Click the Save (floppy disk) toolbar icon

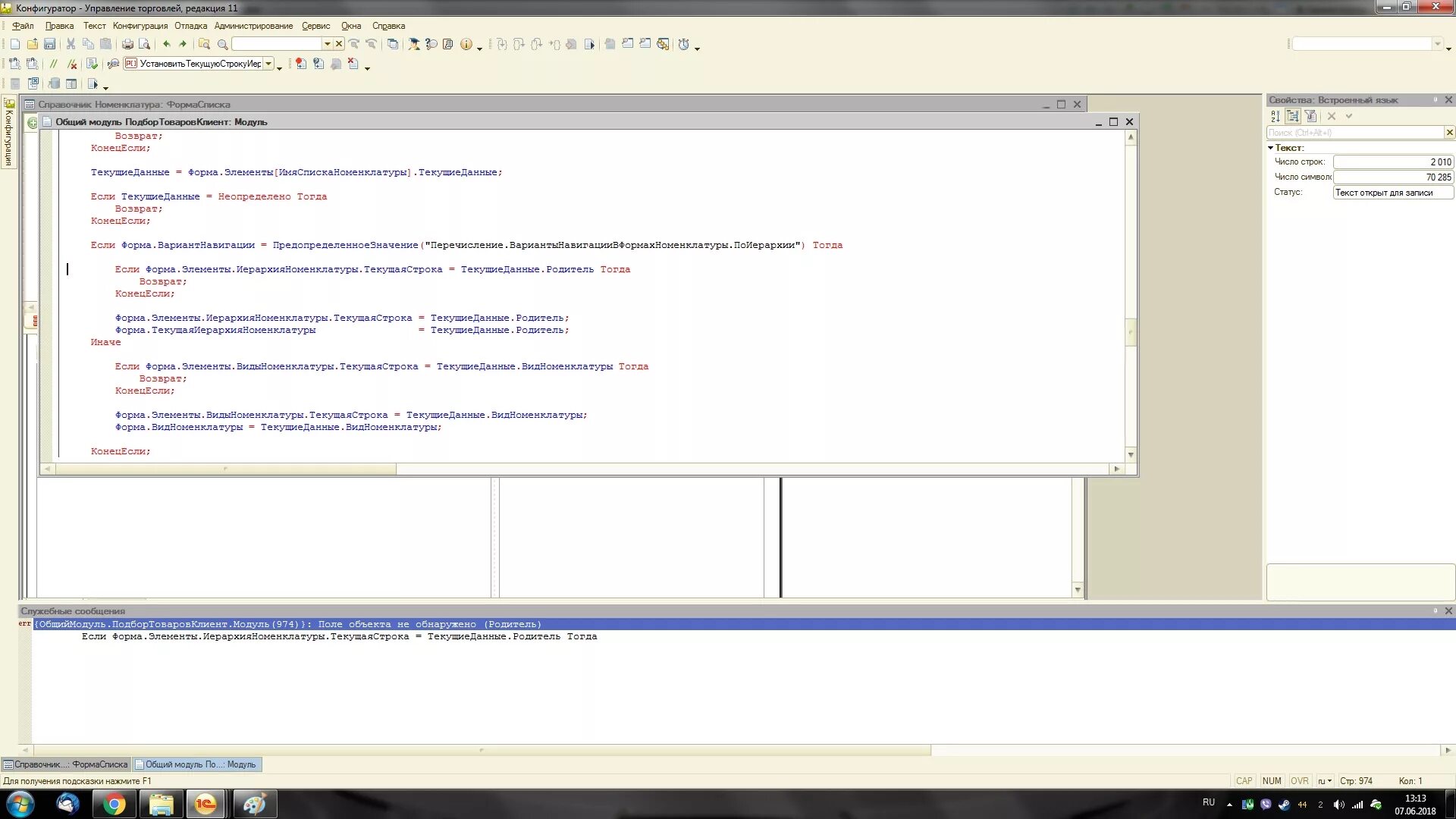pyautogui.click(x=49, y=44)
